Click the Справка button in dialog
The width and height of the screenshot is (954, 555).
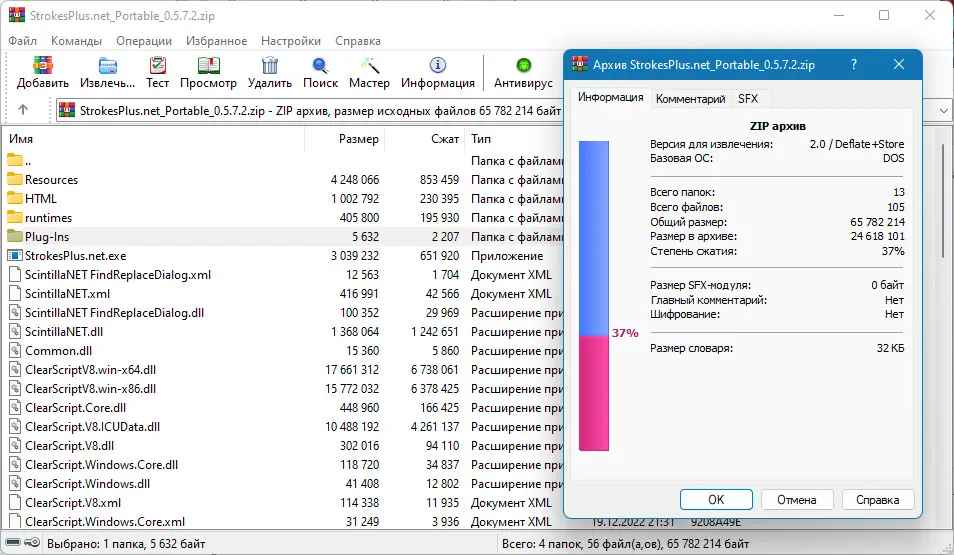(877, 500)
